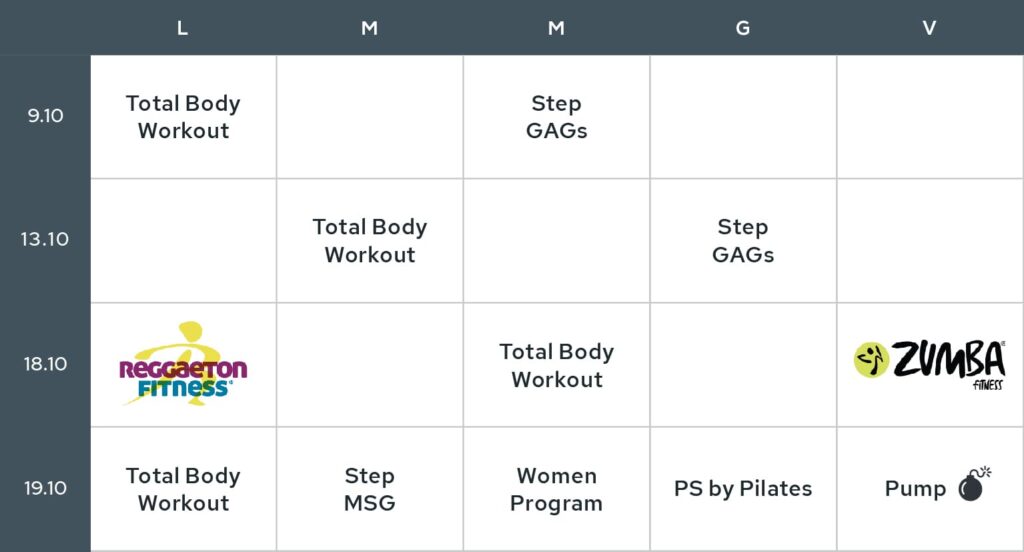Select Wednesday 9.10 Step GAGs class
1024x552 pixels.
click(x=556, y=117)
